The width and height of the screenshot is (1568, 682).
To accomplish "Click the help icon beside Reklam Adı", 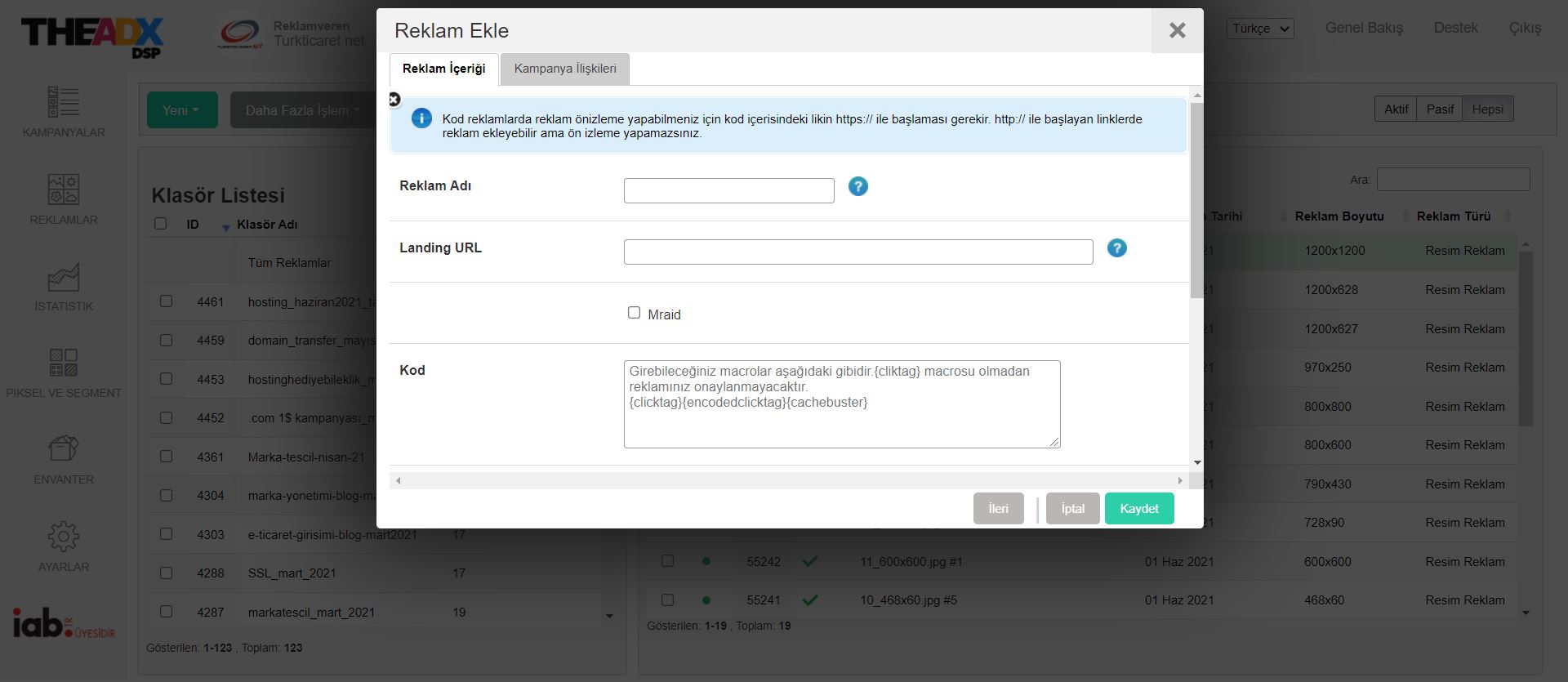I will tap(857, 187).
